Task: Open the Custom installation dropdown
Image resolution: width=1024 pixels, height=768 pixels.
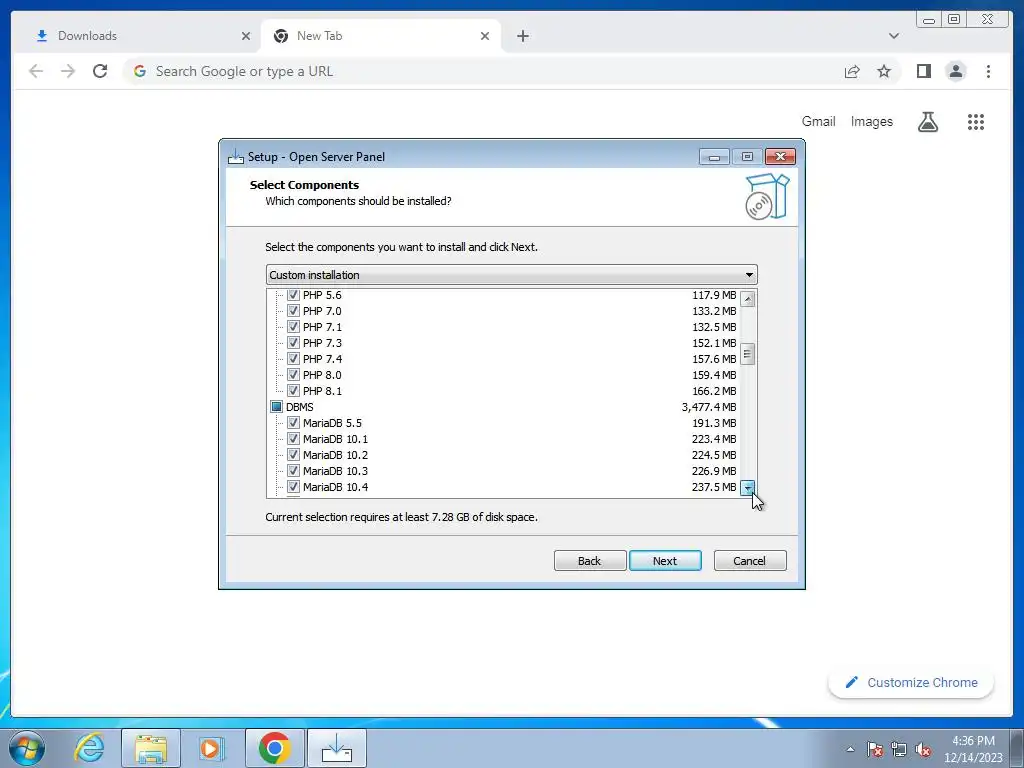Action: [511, 275]
